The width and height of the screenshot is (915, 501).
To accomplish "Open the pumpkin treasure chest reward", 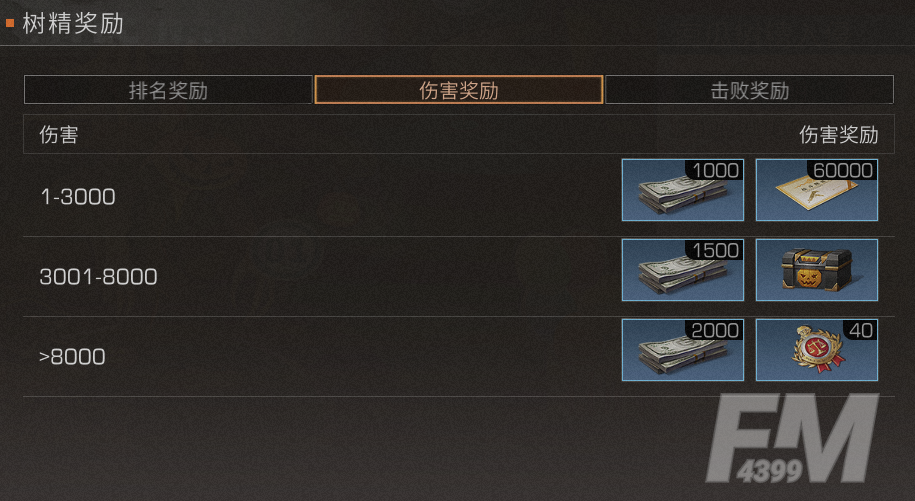I will tap(817, 270).
